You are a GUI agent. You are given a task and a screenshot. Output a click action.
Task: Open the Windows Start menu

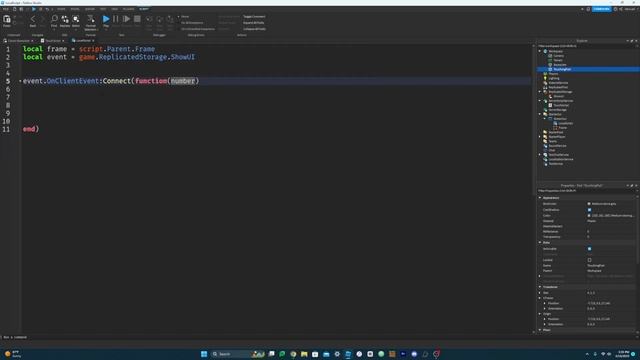(x=204, y=354)
